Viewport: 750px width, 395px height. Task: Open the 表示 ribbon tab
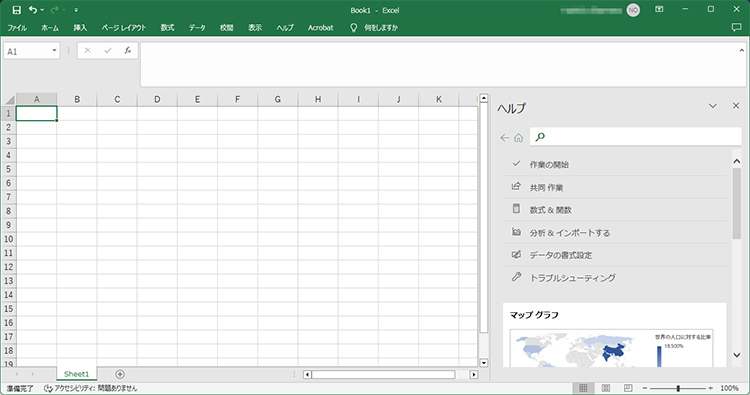(x=255, y=28)
